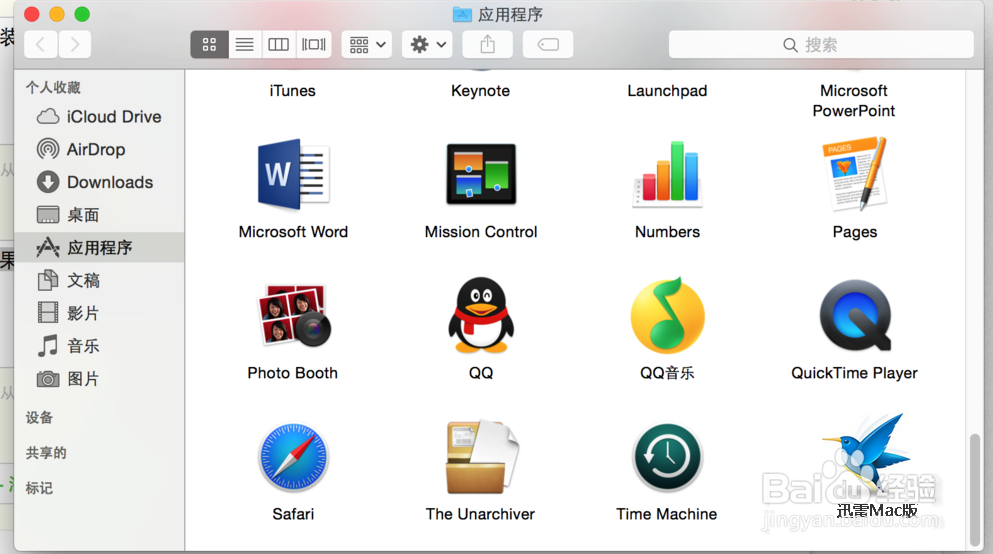Screen dimensions: 993x554
Task: Launch QuickTime Player icon
Action: 856,315
